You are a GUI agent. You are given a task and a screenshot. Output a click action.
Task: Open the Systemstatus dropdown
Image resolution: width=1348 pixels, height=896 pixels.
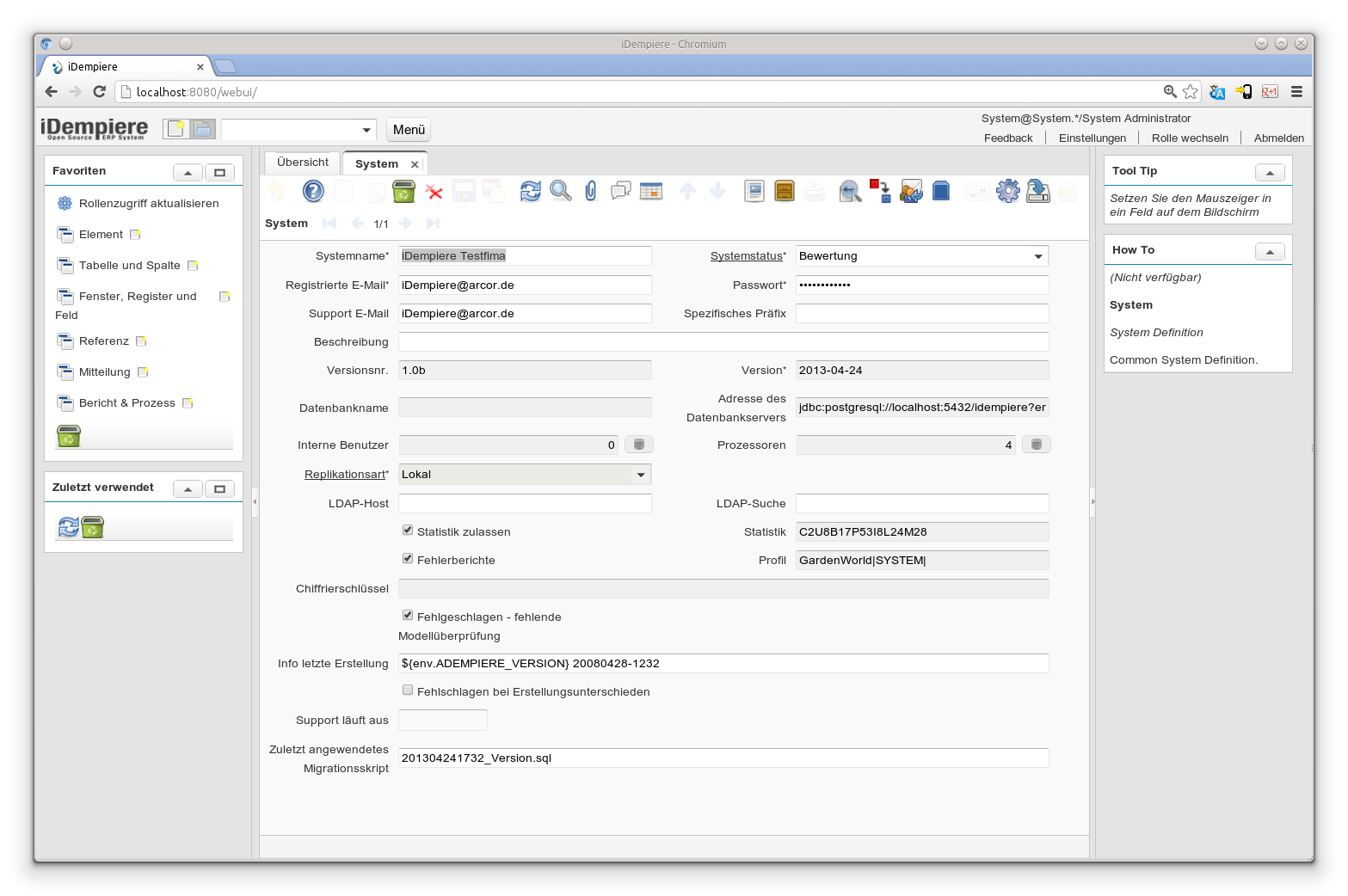click(1039, 256)
